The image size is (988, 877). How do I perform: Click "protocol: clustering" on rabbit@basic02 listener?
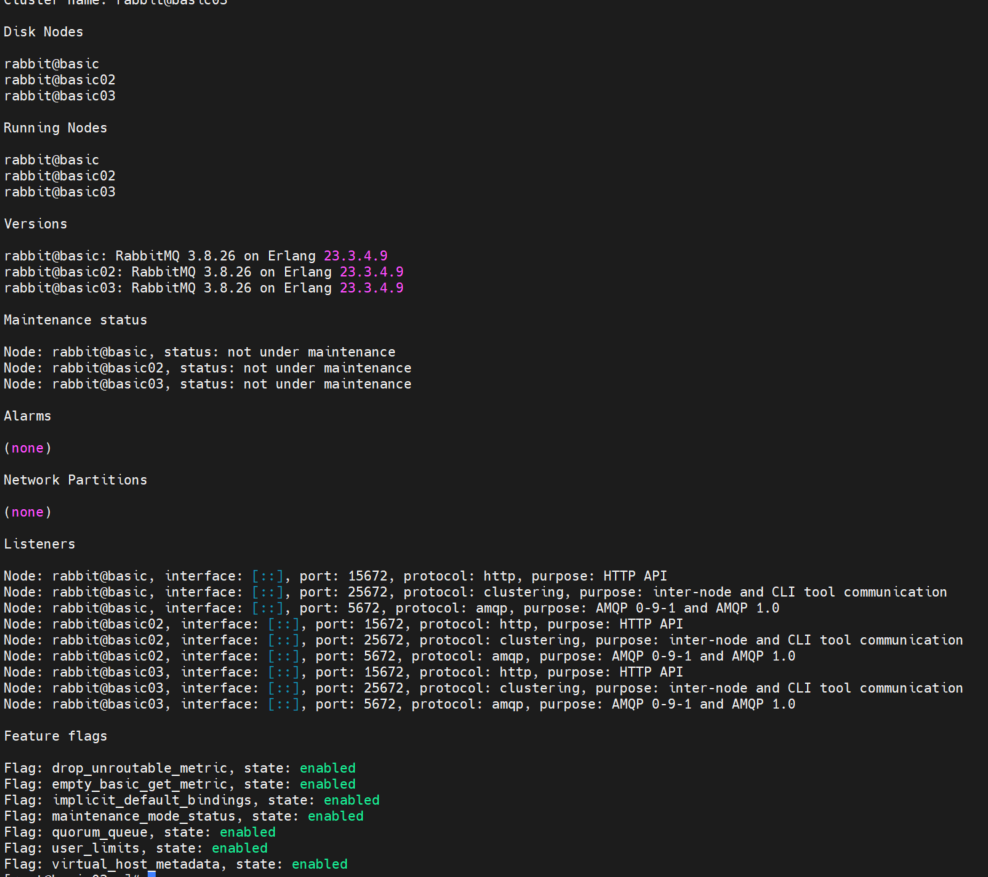[499, 640]
